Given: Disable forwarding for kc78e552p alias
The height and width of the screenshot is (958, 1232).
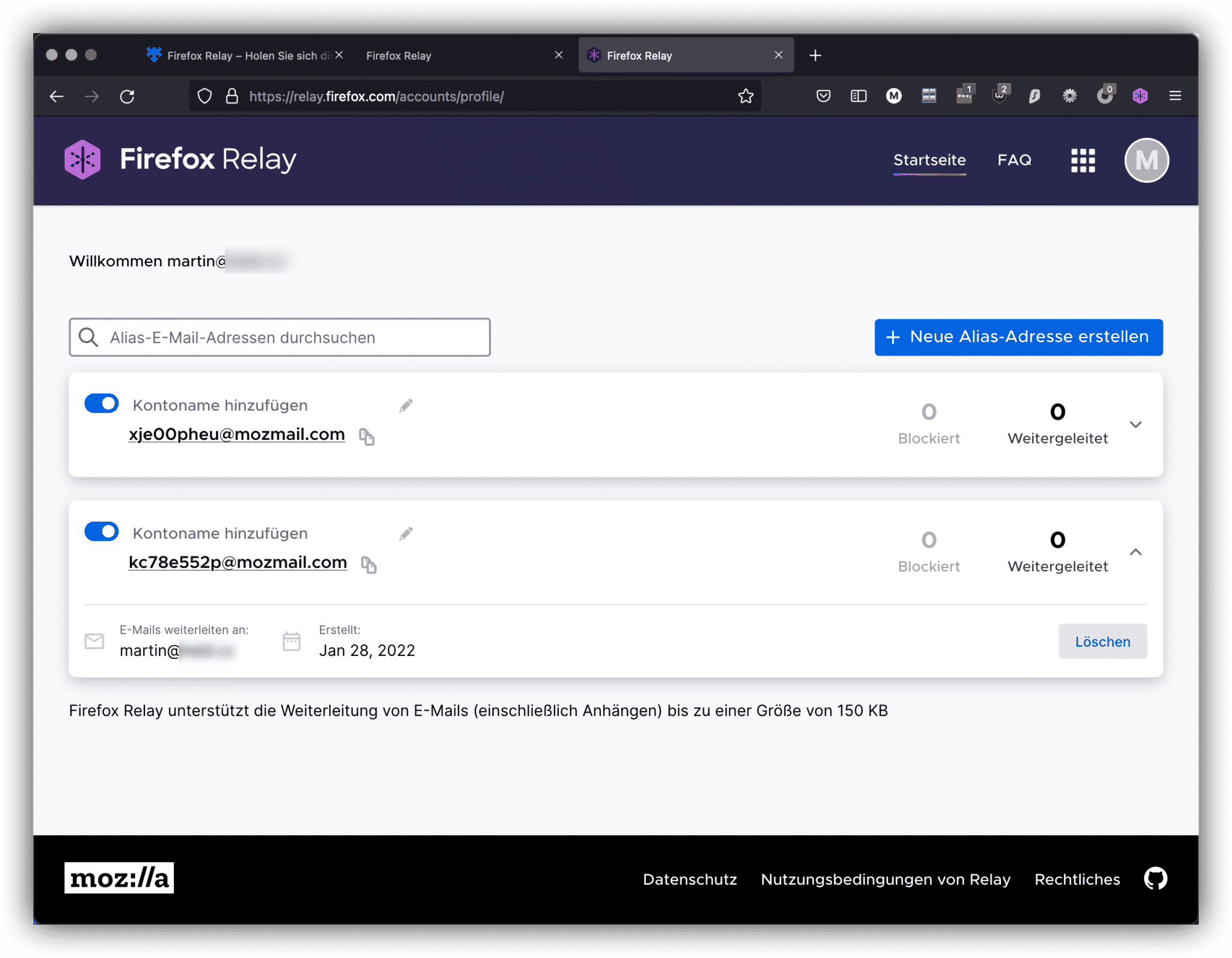Looking at the screenshot, I should (x=102, y=532).
